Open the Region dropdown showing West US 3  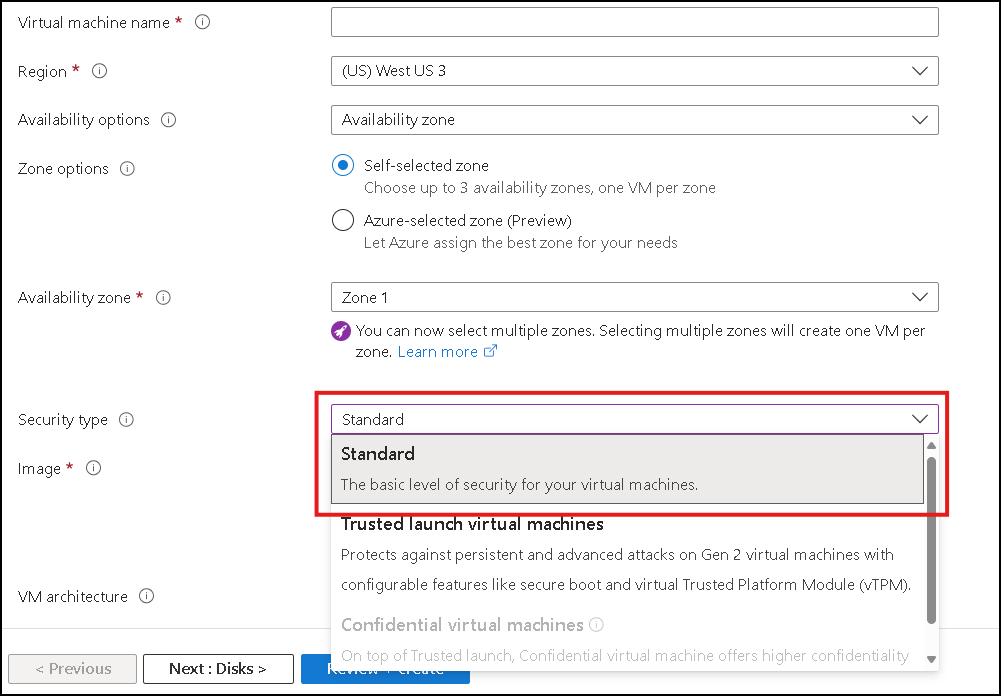pos(635,71)
